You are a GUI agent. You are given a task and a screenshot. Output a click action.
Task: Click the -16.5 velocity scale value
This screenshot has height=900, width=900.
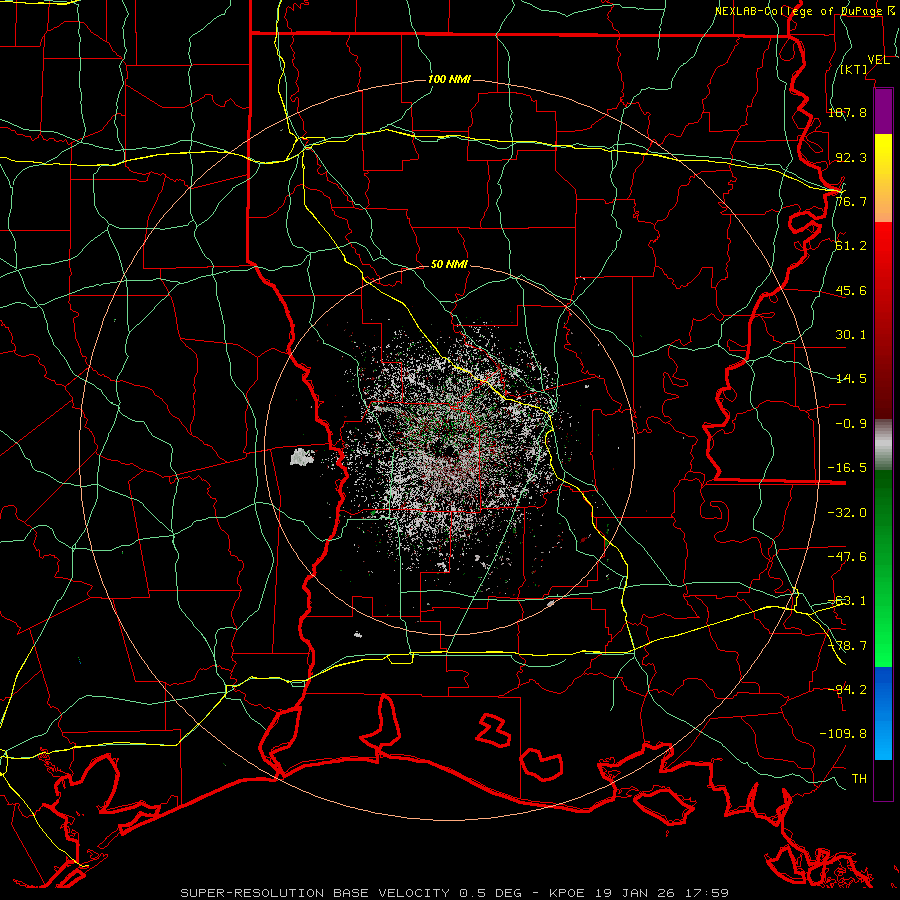click(x=848, y=468)
